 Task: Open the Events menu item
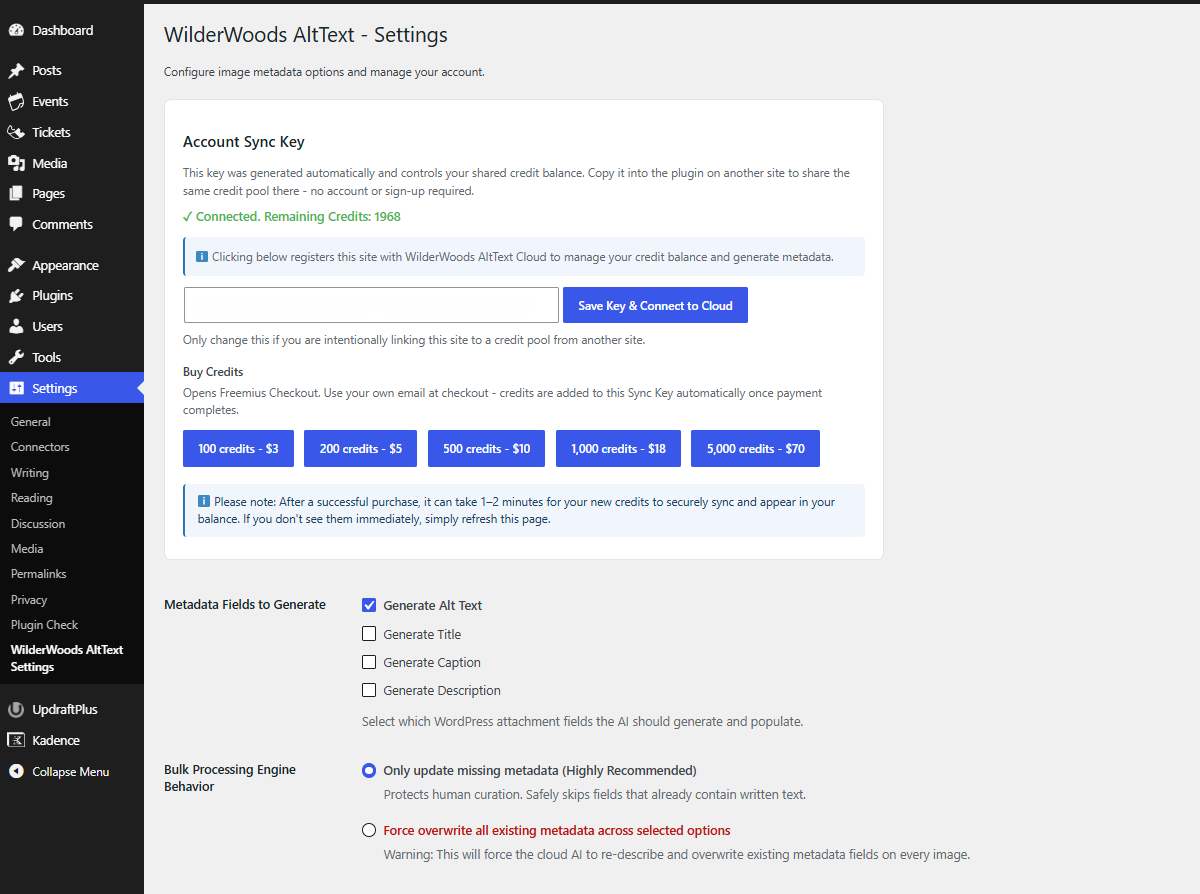tap(72, 101)
